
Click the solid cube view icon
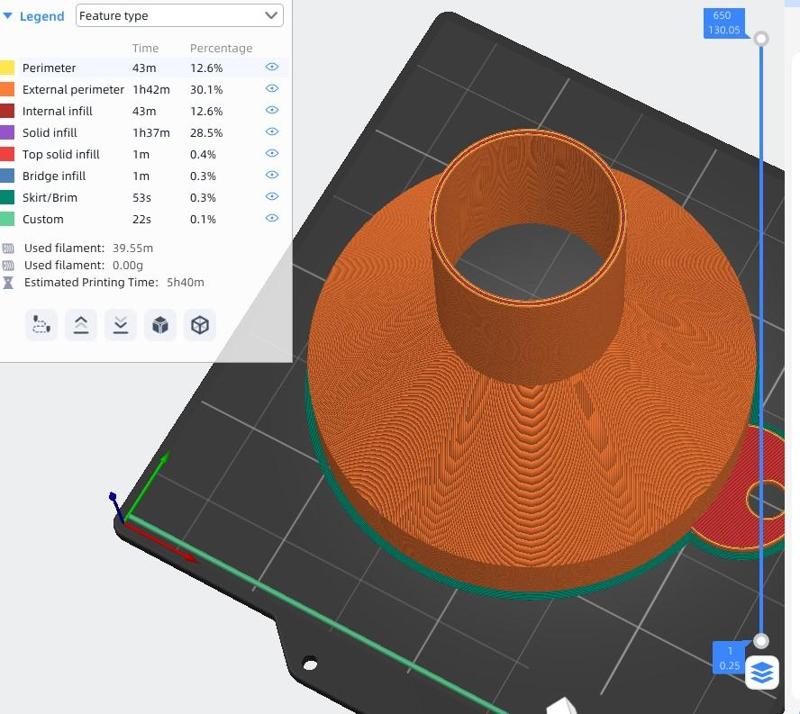tap(160, 325)
